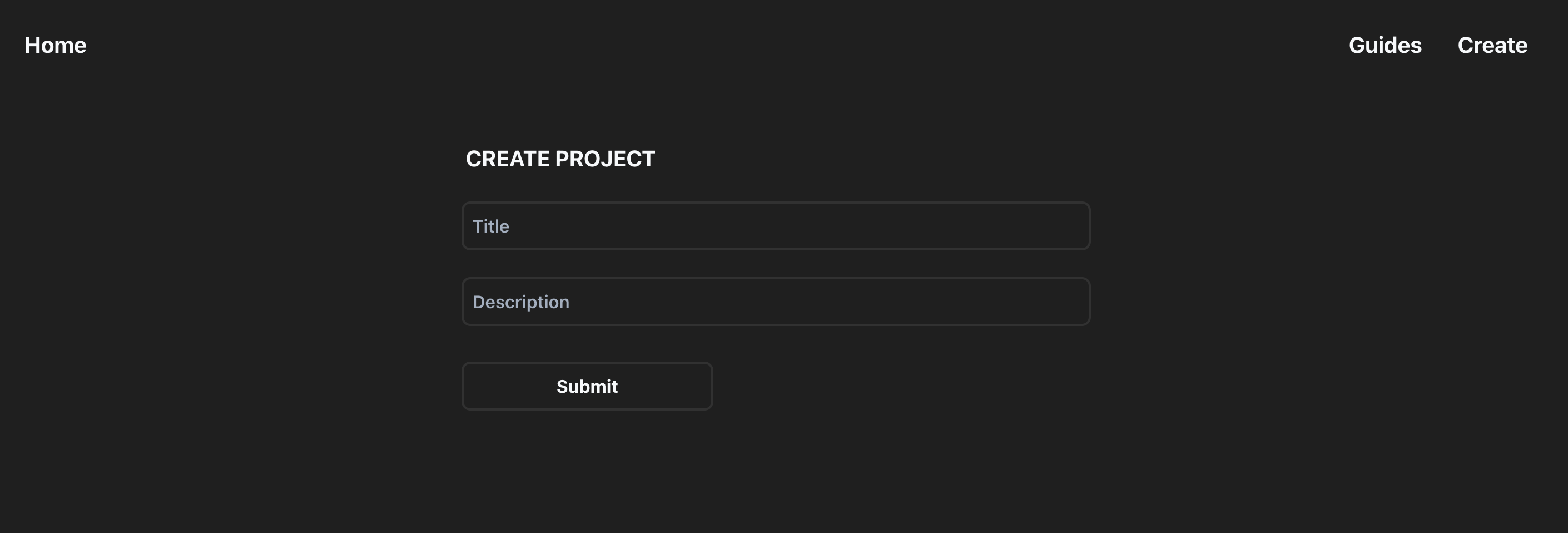1568x533 pixels.
Task: Open the Create nav link
Action: point(1492,45)
